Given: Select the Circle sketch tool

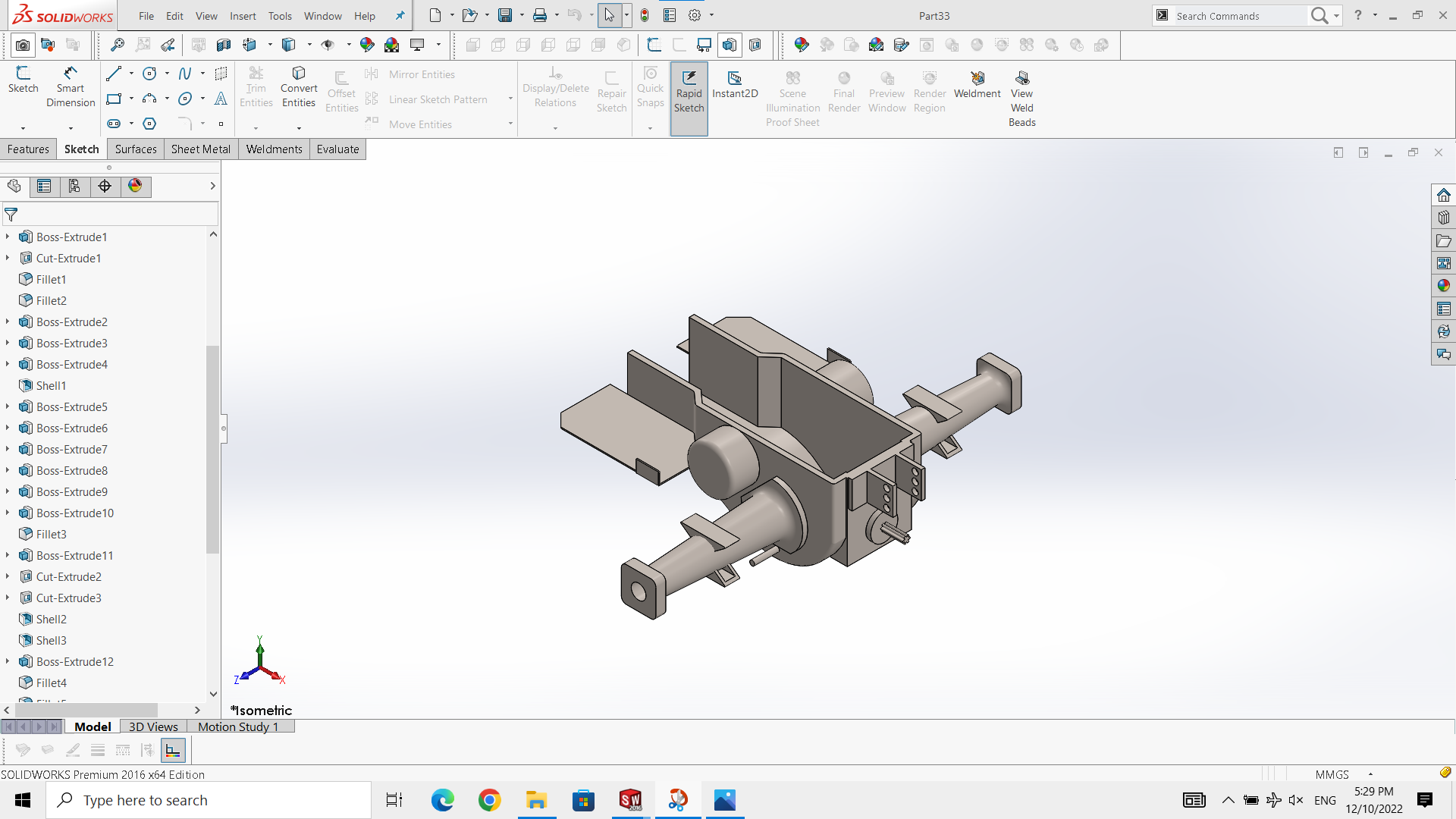Looking at the screenshot, I should coord(149,74).
